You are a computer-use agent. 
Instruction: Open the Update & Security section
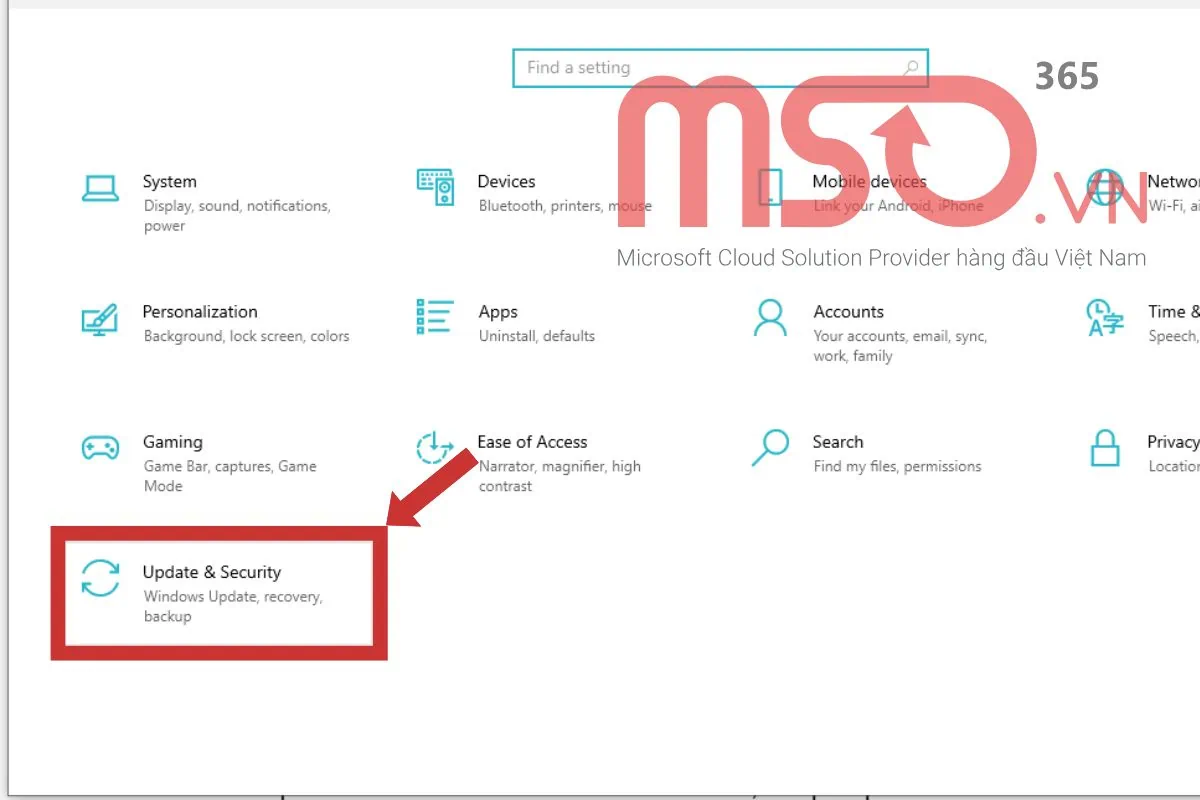pyautogui.click(x=213, y=572)
